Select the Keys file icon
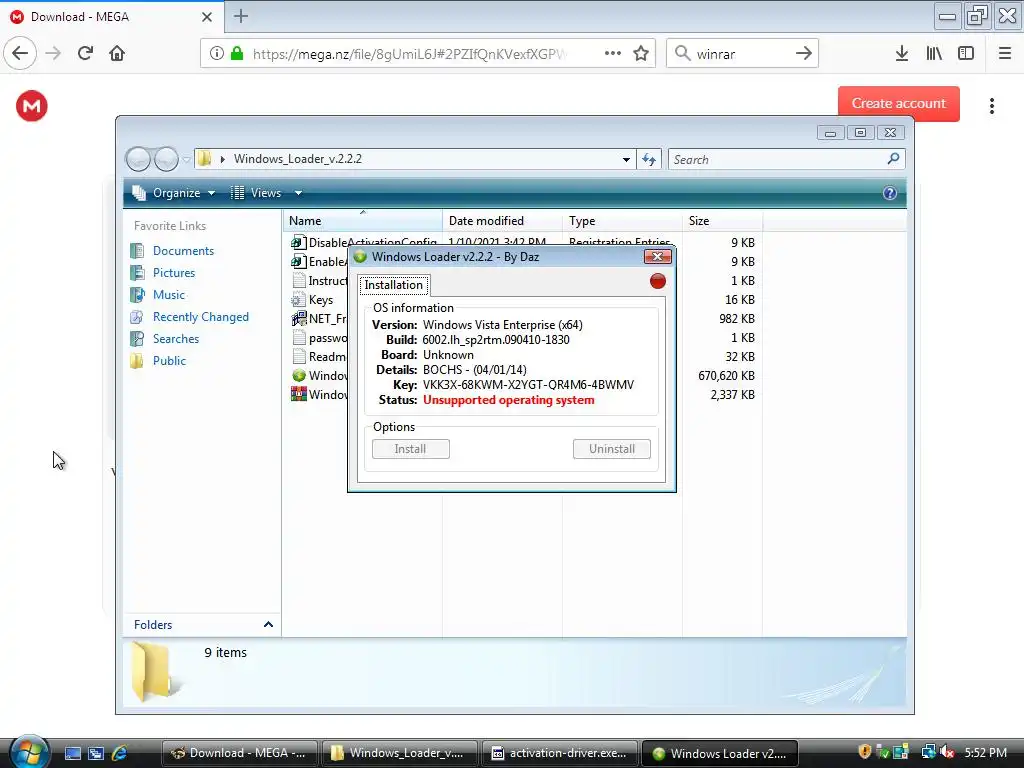The height and width of the screenshot is (768, 1024). tap(298, 300)
